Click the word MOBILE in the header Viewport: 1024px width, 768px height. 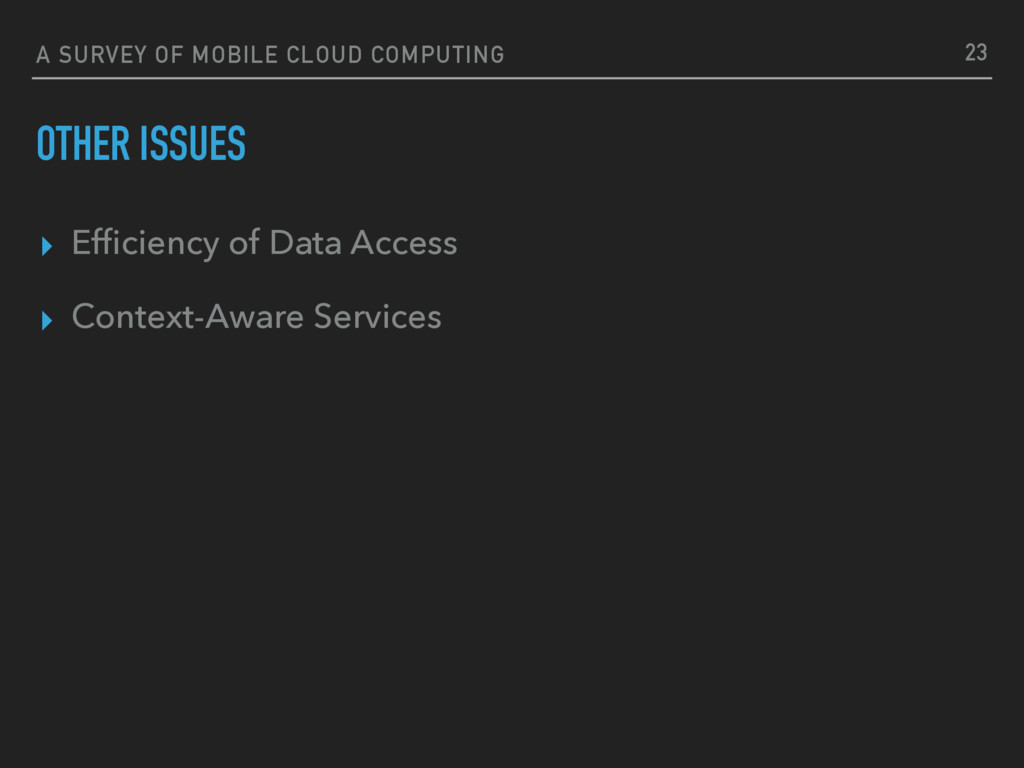pyautogui.click(x=235, y=55)
